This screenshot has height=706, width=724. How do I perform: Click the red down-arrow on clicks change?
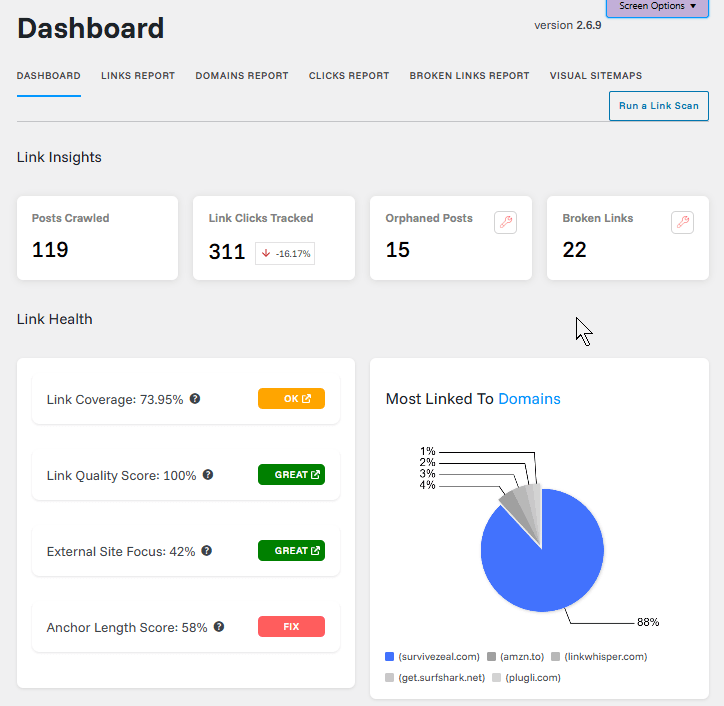coord(265,253)
